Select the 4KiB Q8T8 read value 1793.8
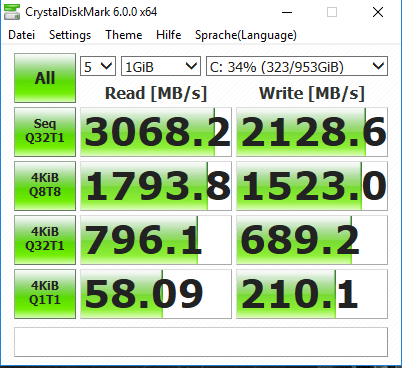This screenshot has height=368, width=402. point(156,186)
